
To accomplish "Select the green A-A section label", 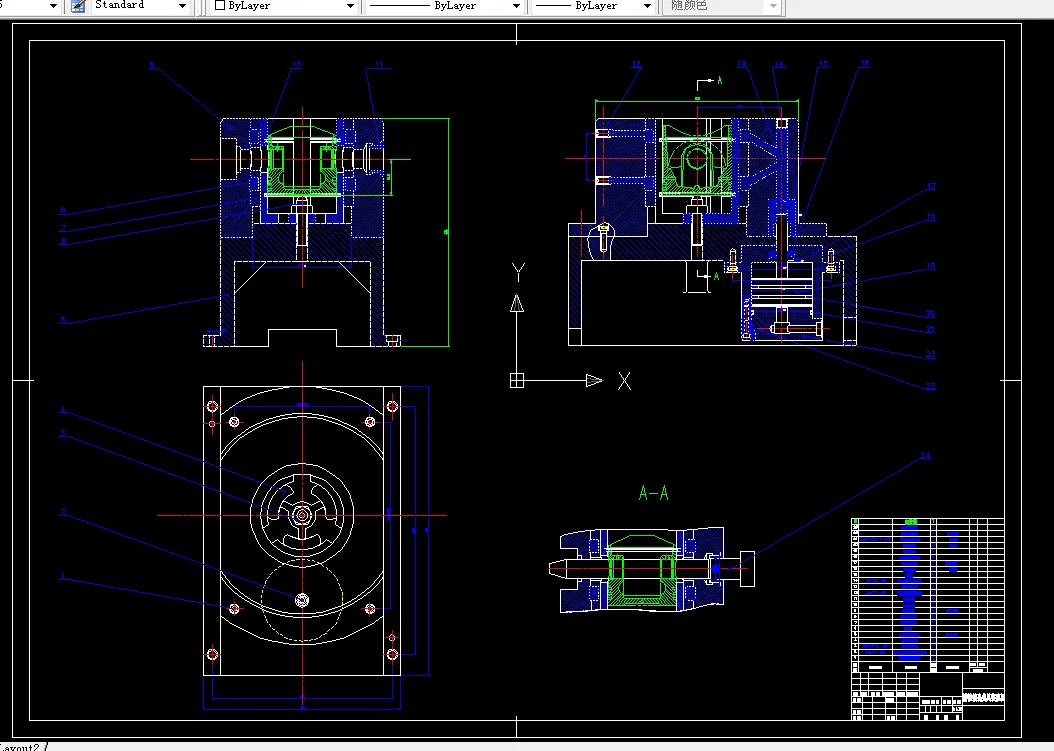I will [x=653, y=493].
